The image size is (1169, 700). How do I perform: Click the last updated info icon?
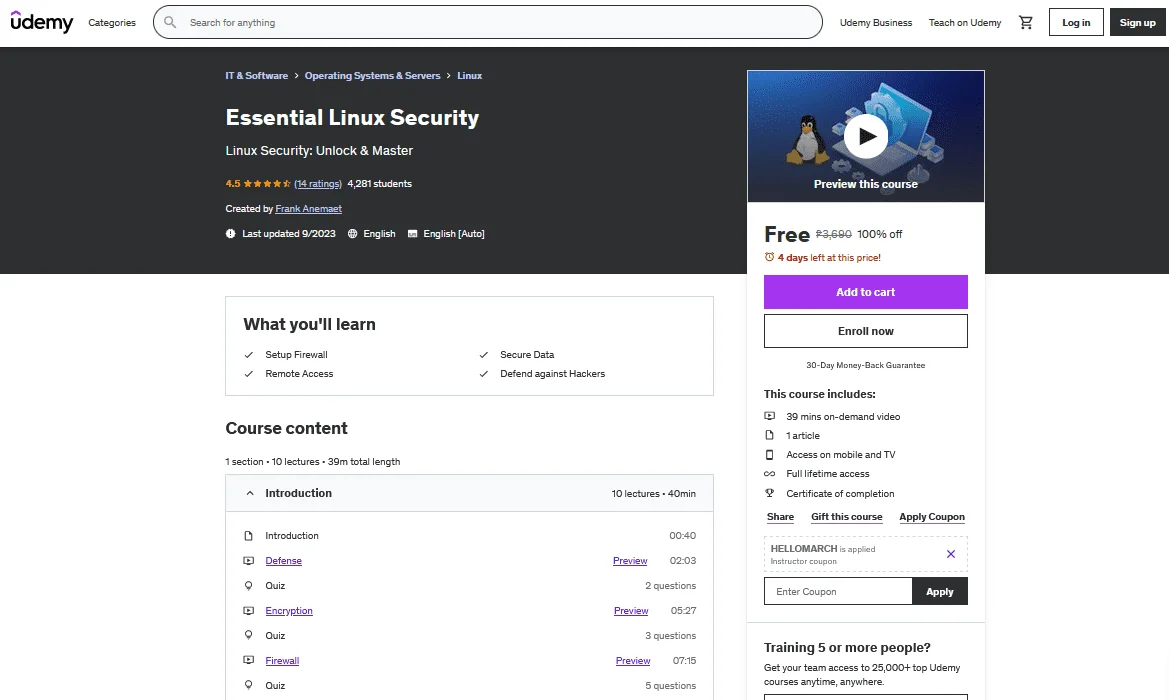230,233
